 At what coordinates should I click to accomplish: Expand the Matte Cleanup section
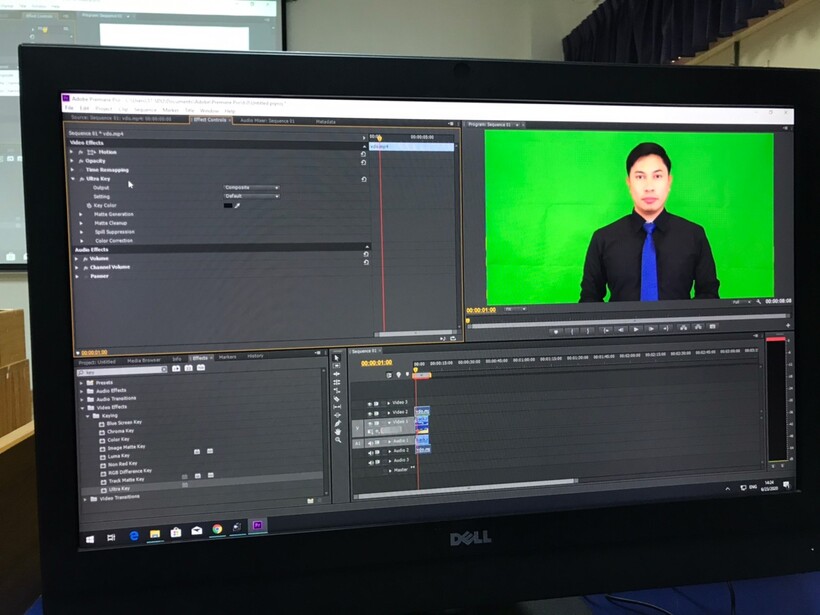pos(81,223)
